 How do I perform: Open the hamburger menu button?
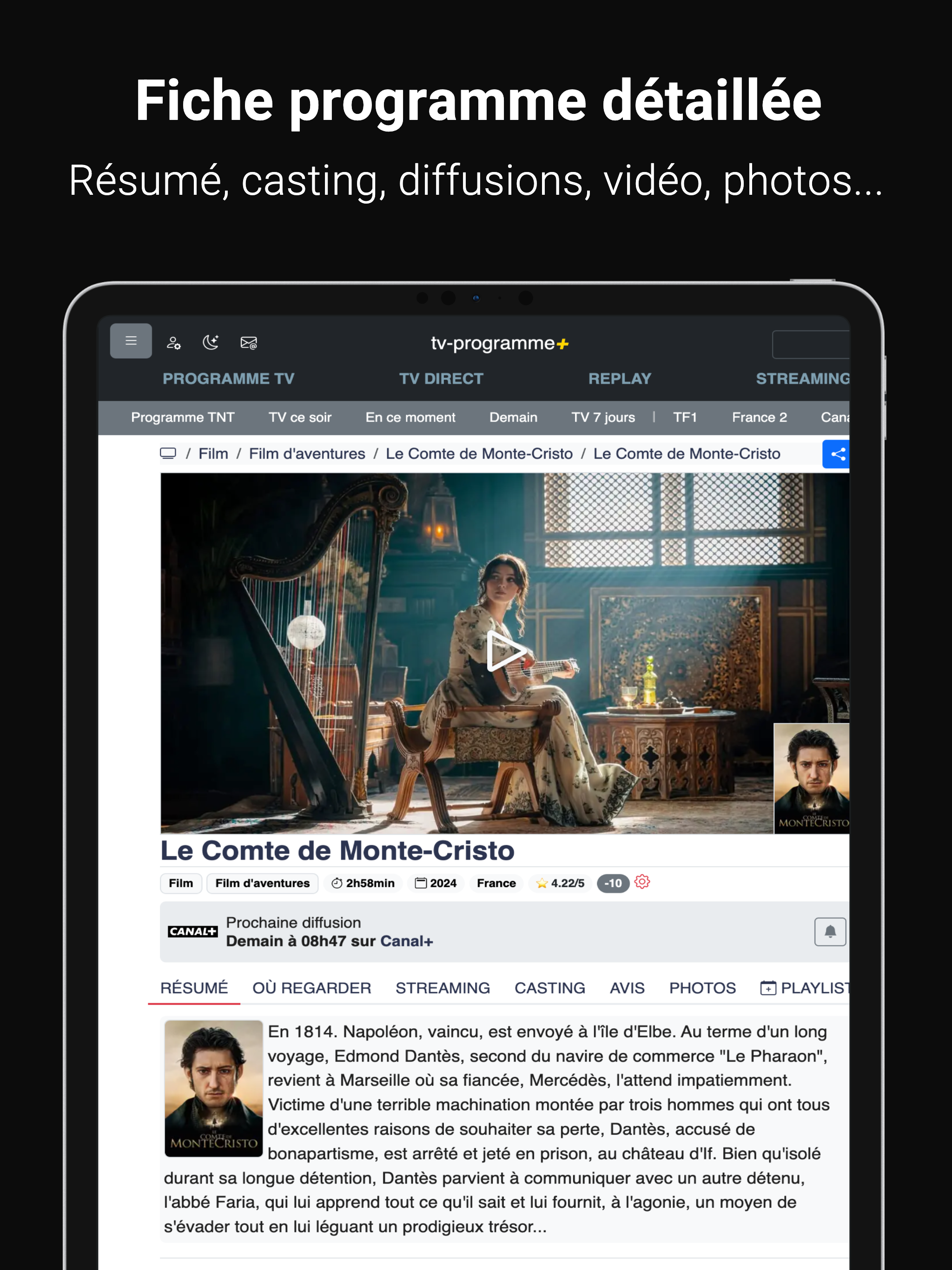[x=131, y=341]
